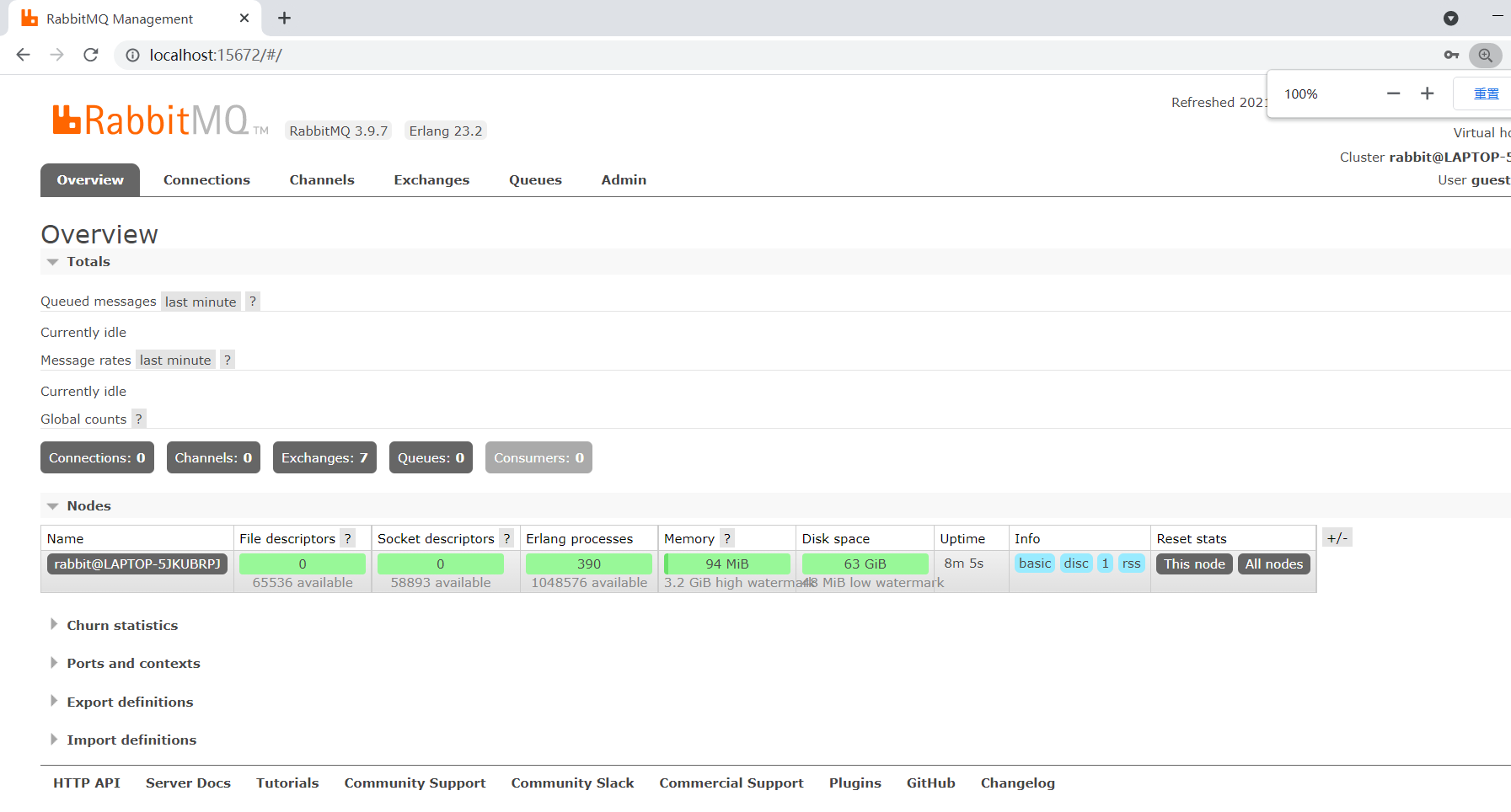The image size is (1511, 812).
Task: Click the Memory help icon
Action: (x=727, y=538)
